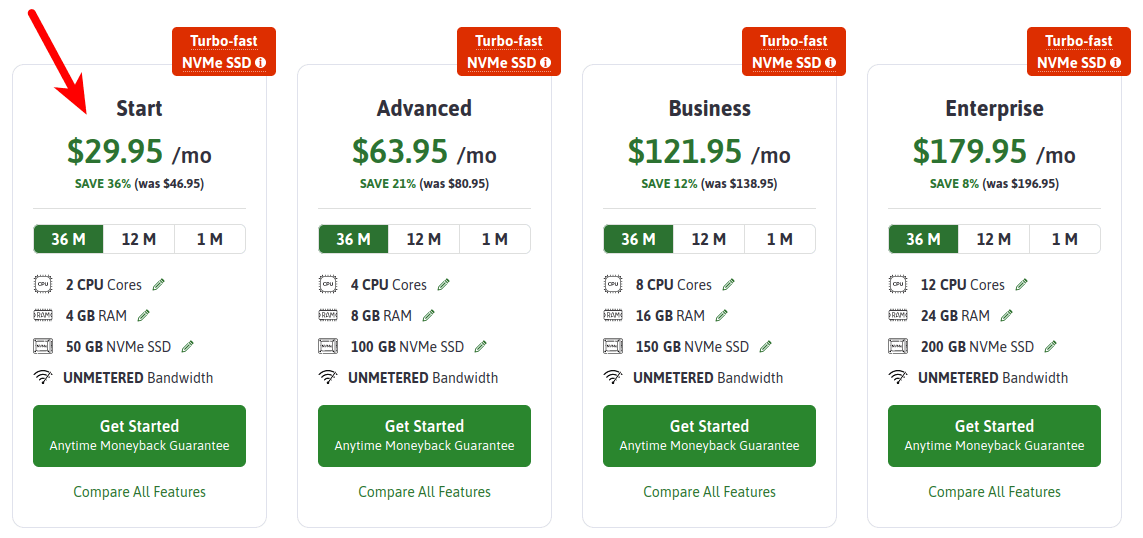The width and height of the screenshot is (1143, 538).
Task: Edit CPU cores pencil in Enterprise plan
Action: click(x=1021, y=285)
